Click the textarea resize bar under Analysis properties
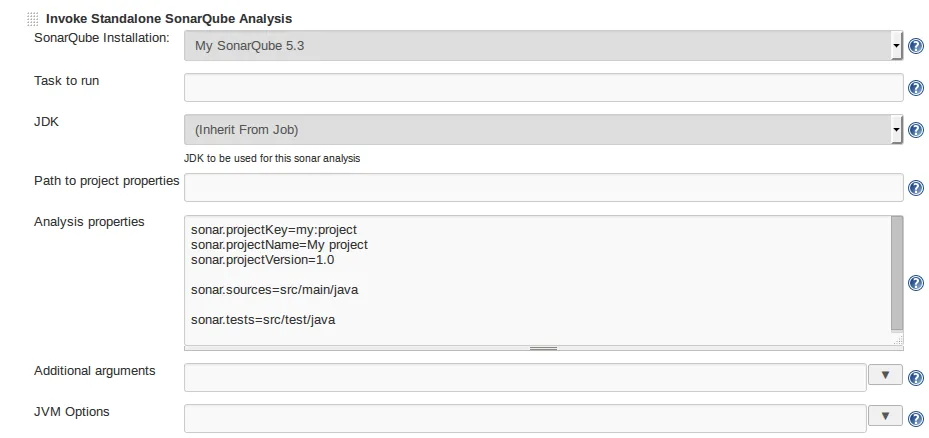Screen dimensions: 929x438 point(543,348)
